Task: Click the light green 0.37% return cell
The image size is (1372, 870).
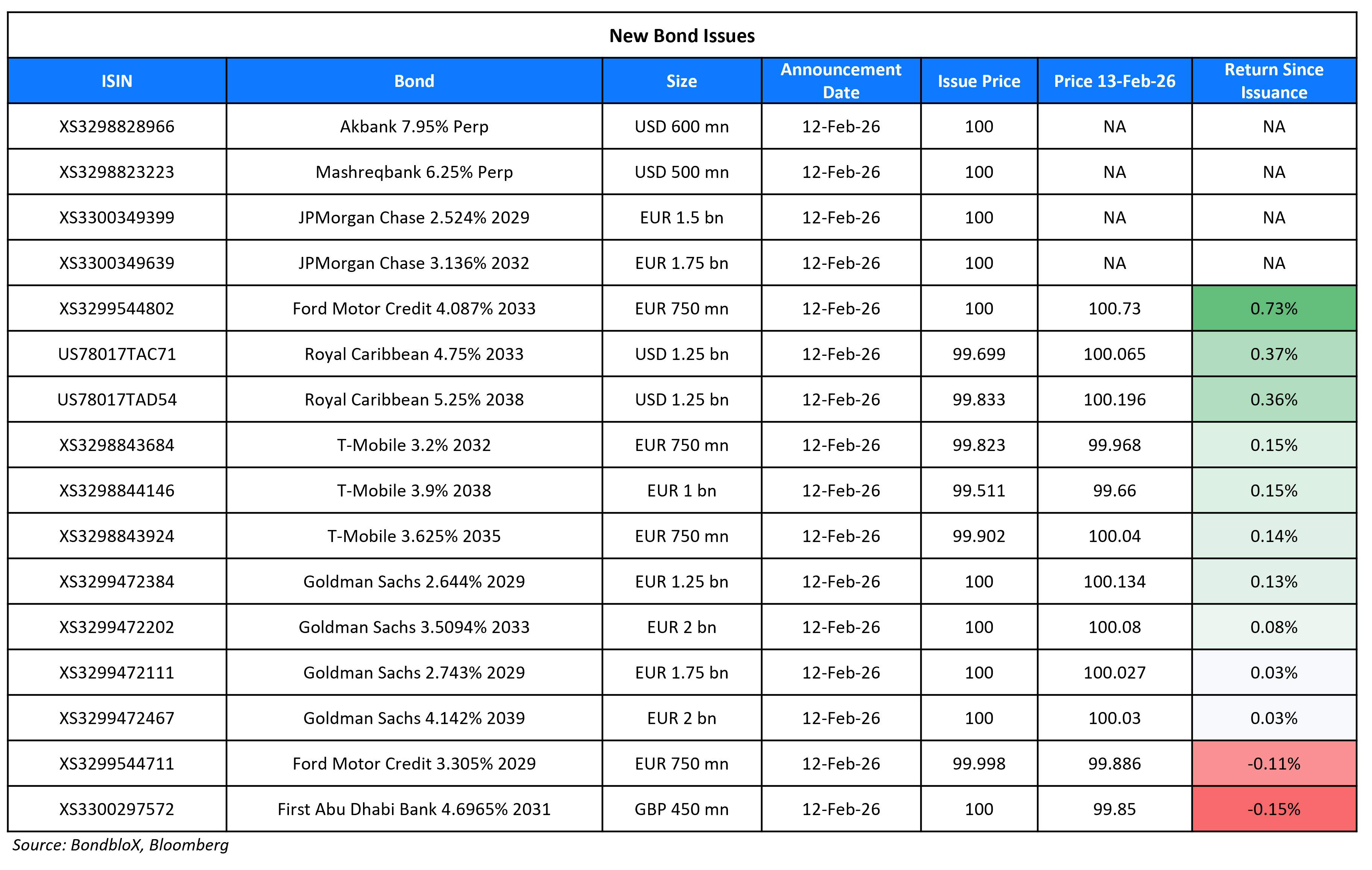Action: point(1274,354)
